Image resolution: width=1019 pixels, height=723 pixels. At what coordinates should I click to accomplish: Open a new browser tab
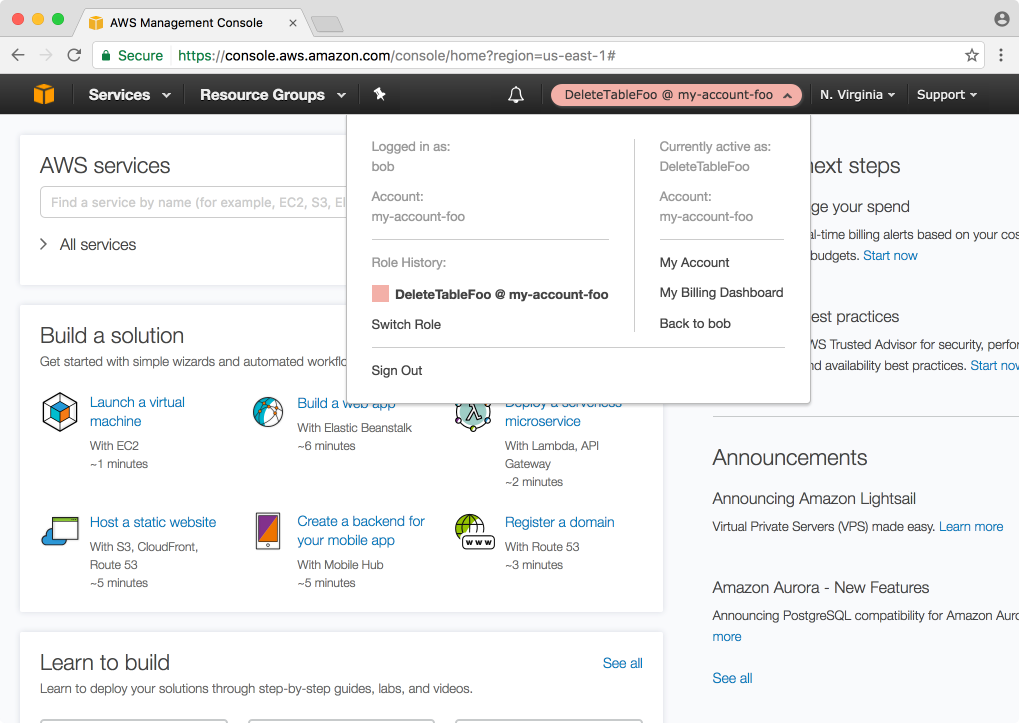tap(327, 25)
